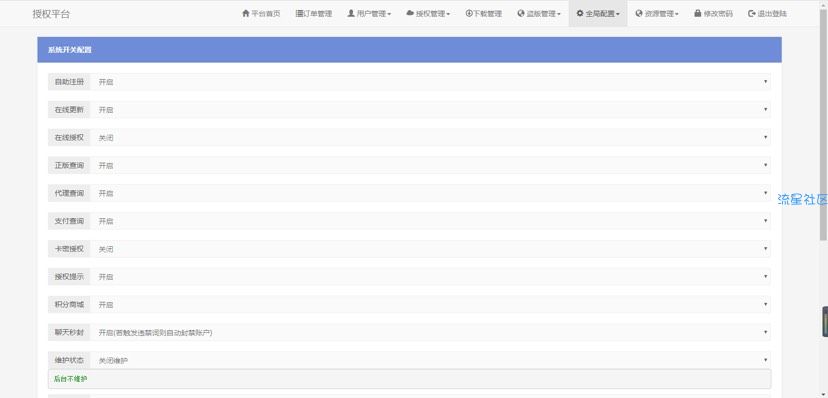Click the 授权平台 brand link
The width and height of the screenshot is (828, 398).
tap(51, 14)
